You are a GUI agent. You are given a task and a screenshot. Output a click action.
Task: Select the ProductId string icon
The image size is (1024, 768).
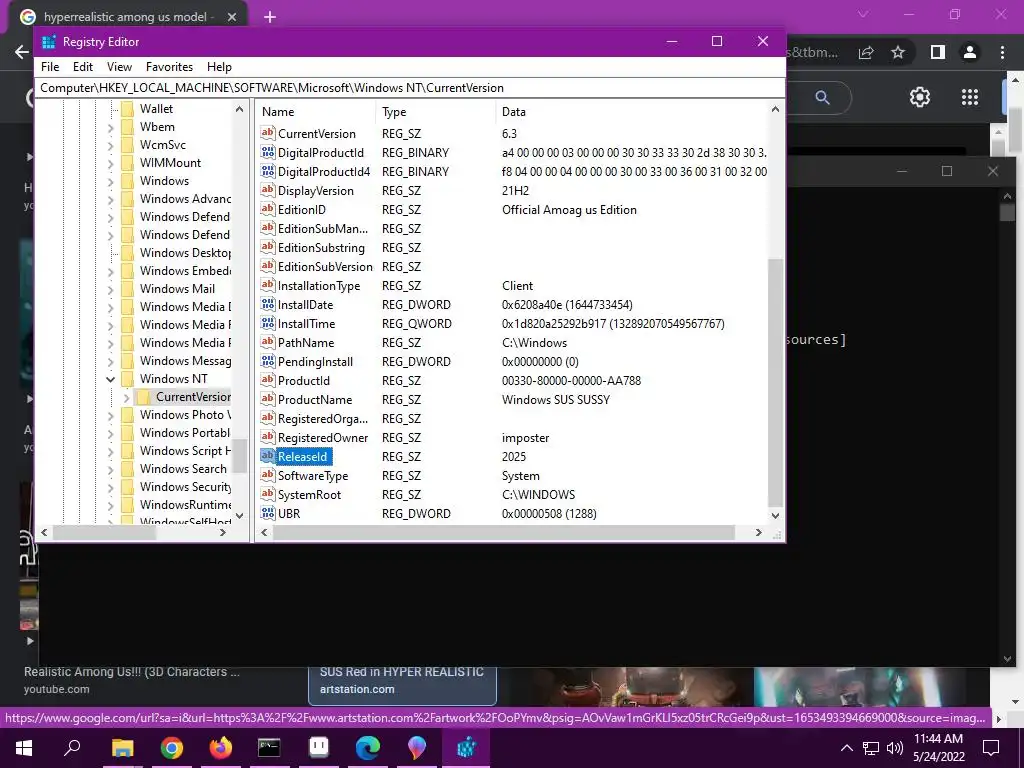tap(268, 379)
